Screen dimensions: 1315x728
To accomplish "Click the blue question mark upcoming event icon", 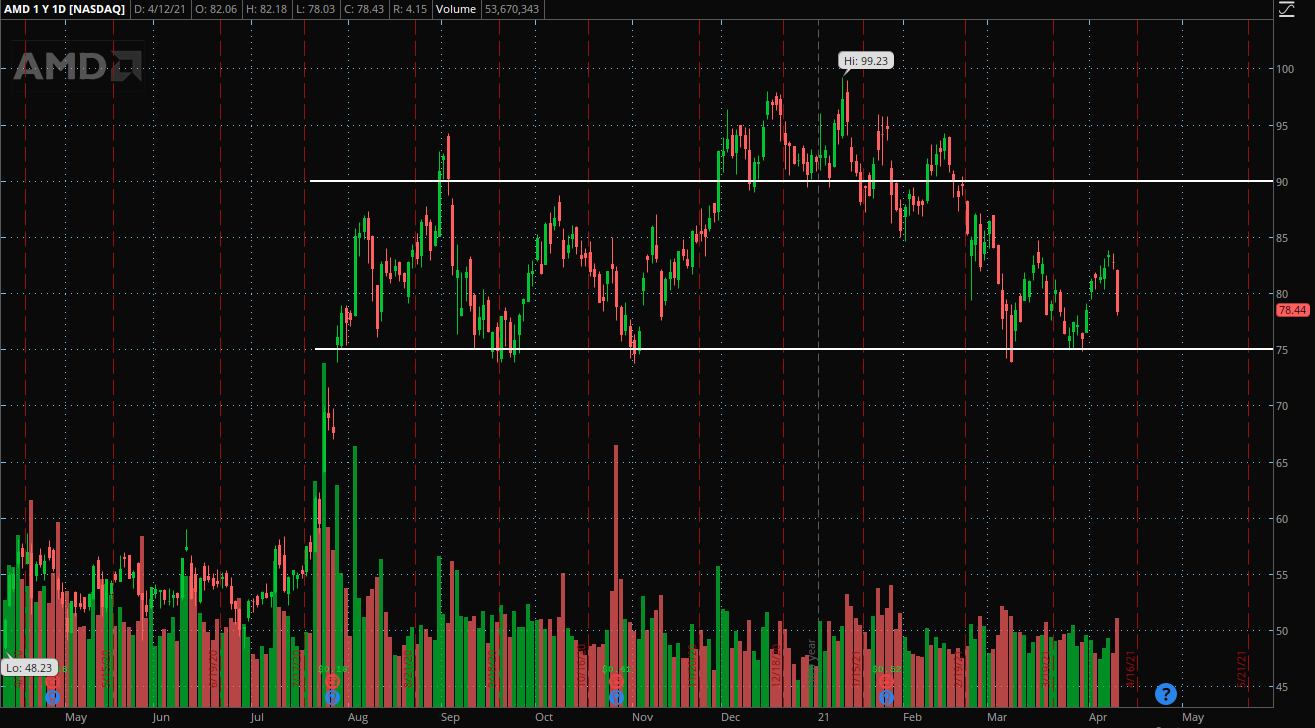I will [1165, 693].
